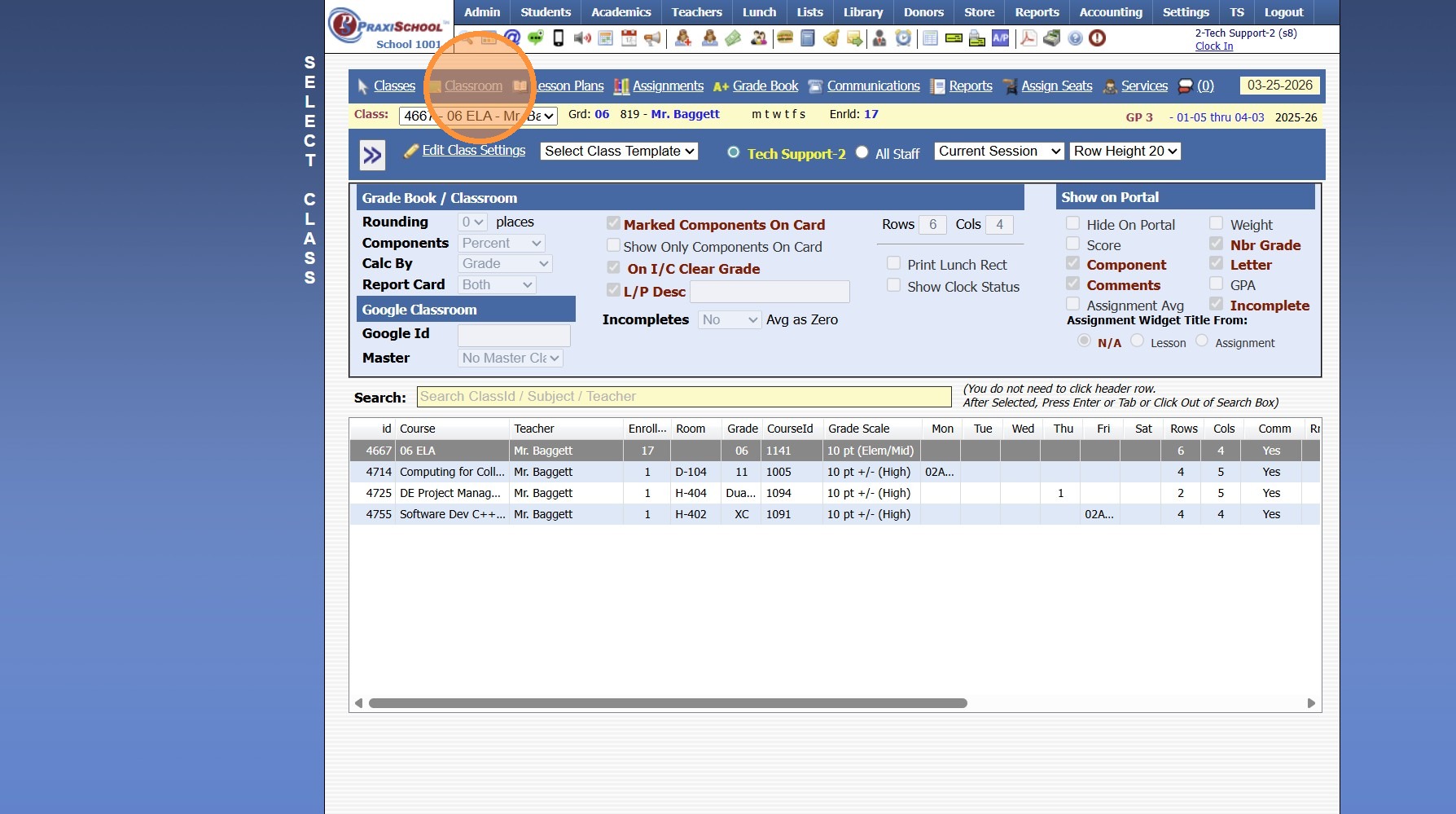Click the double-arrow expand icon

coord(372,155)
